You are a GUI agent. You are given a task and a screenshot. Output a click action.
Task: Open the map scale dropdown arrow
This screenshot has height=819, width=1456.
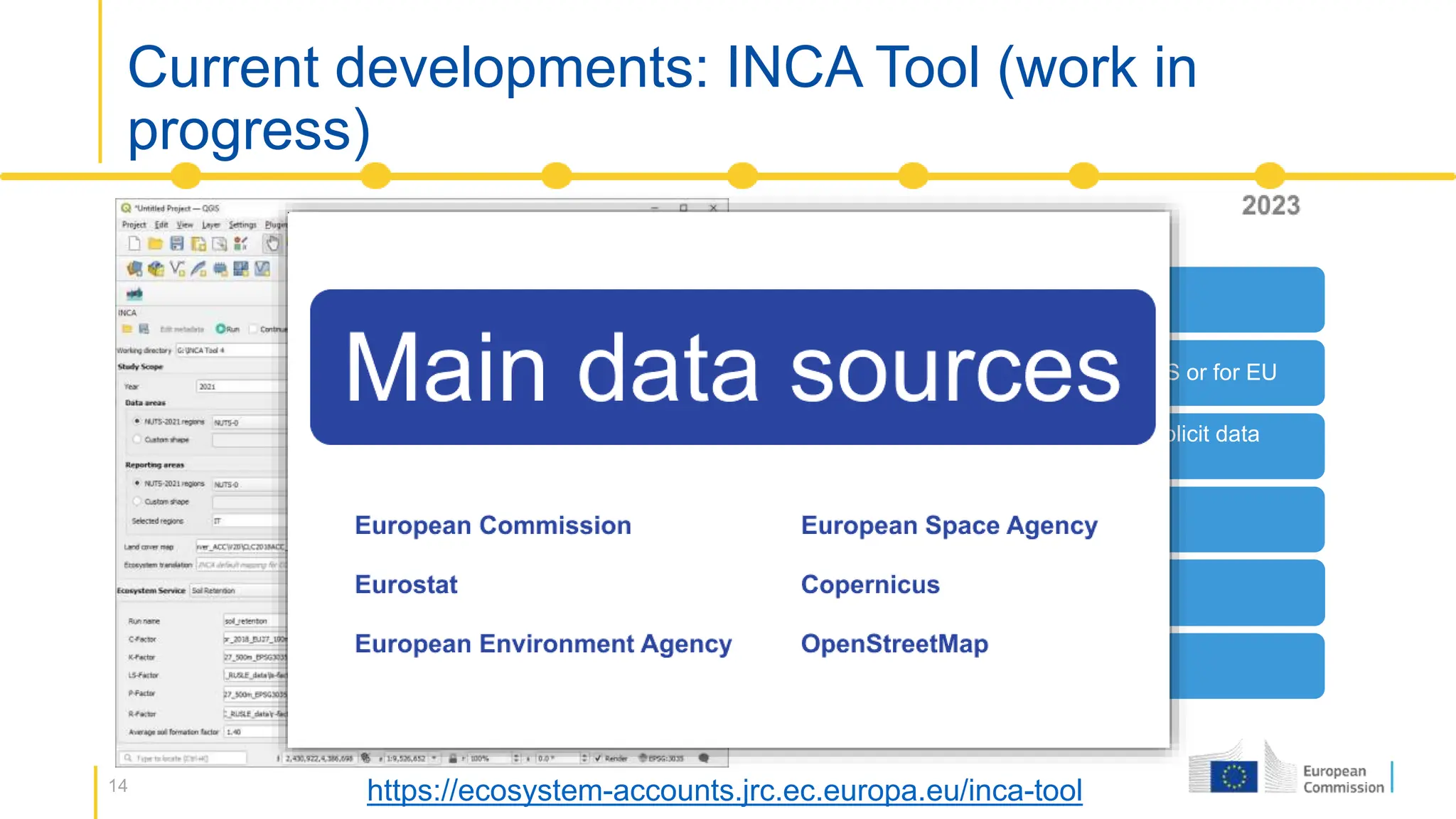434,759
